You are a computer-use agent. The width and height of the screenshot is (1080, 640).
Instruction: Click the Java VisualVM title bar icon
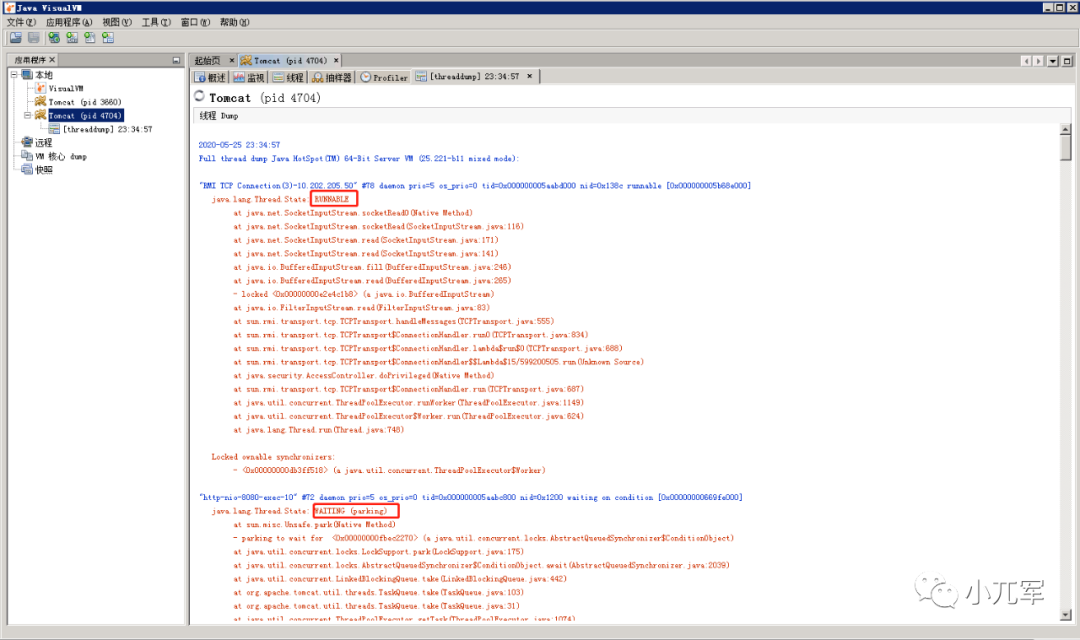[9, 8]
